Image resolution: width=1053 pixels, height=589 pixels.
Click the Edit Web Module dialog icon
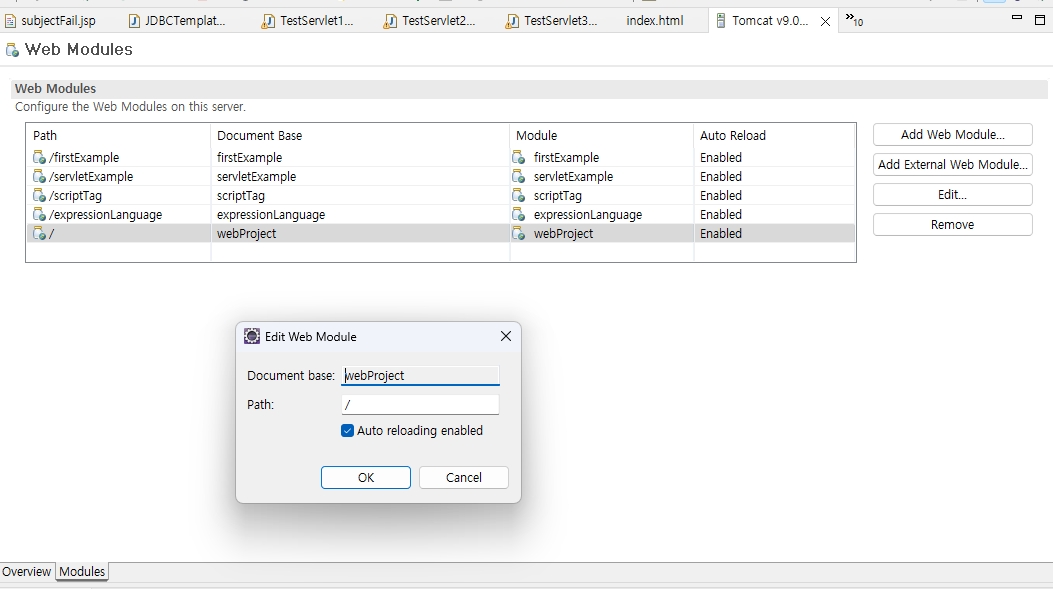coord(252,336)
